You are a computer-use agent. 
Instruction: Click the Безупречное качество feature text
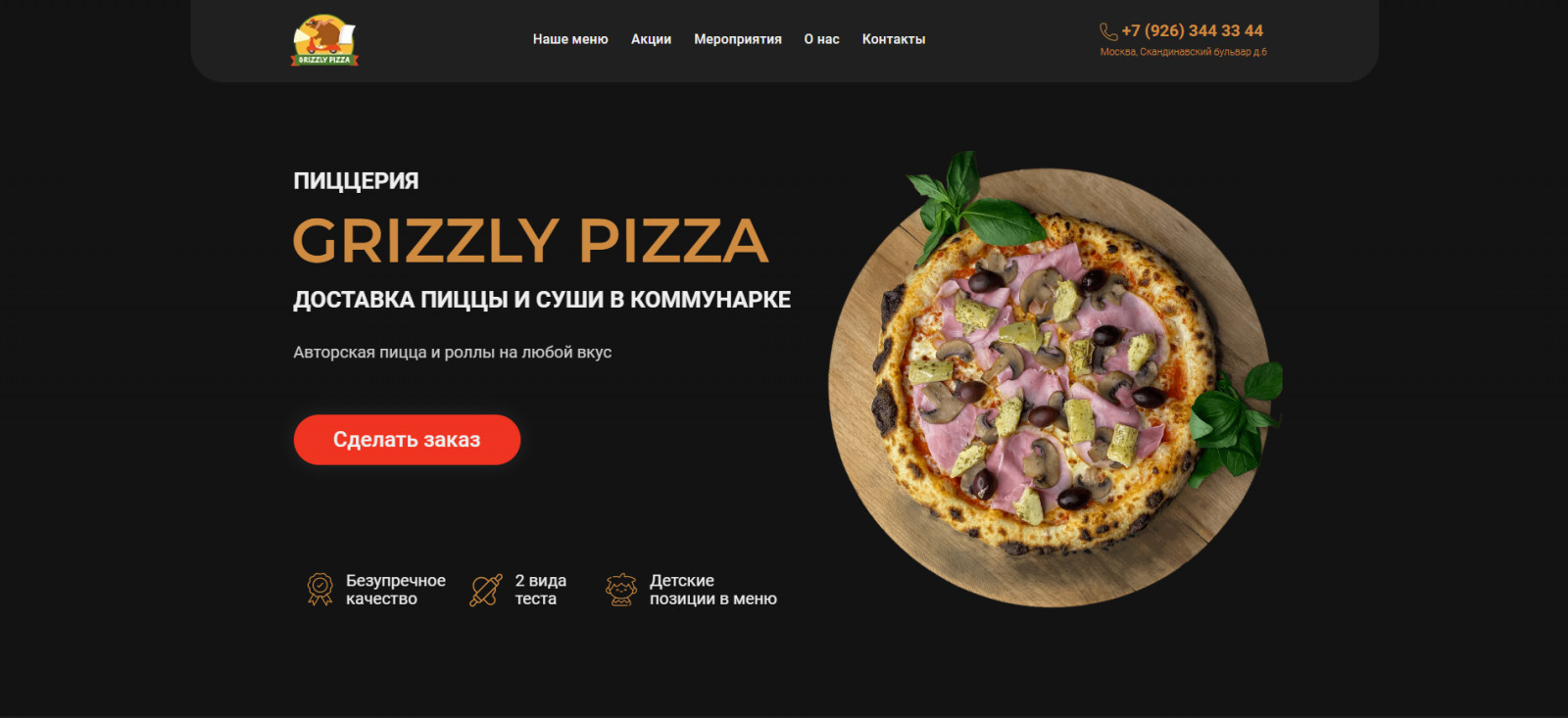(x=395, y=590)
